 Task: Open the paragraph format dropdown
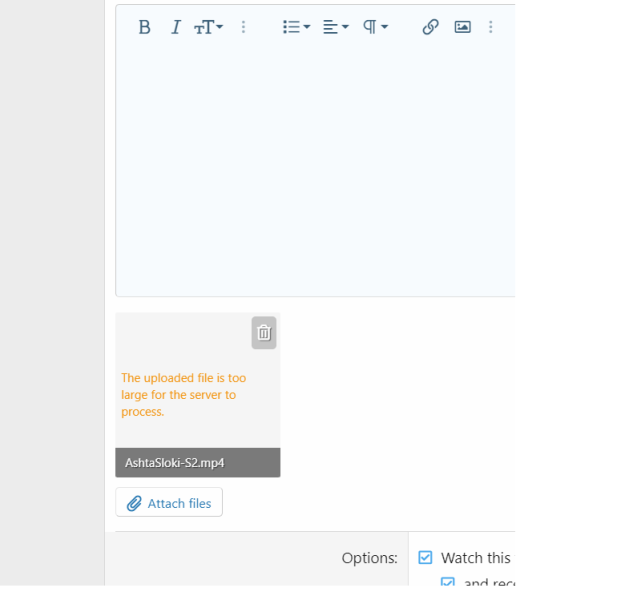click(x=375, y=27)
